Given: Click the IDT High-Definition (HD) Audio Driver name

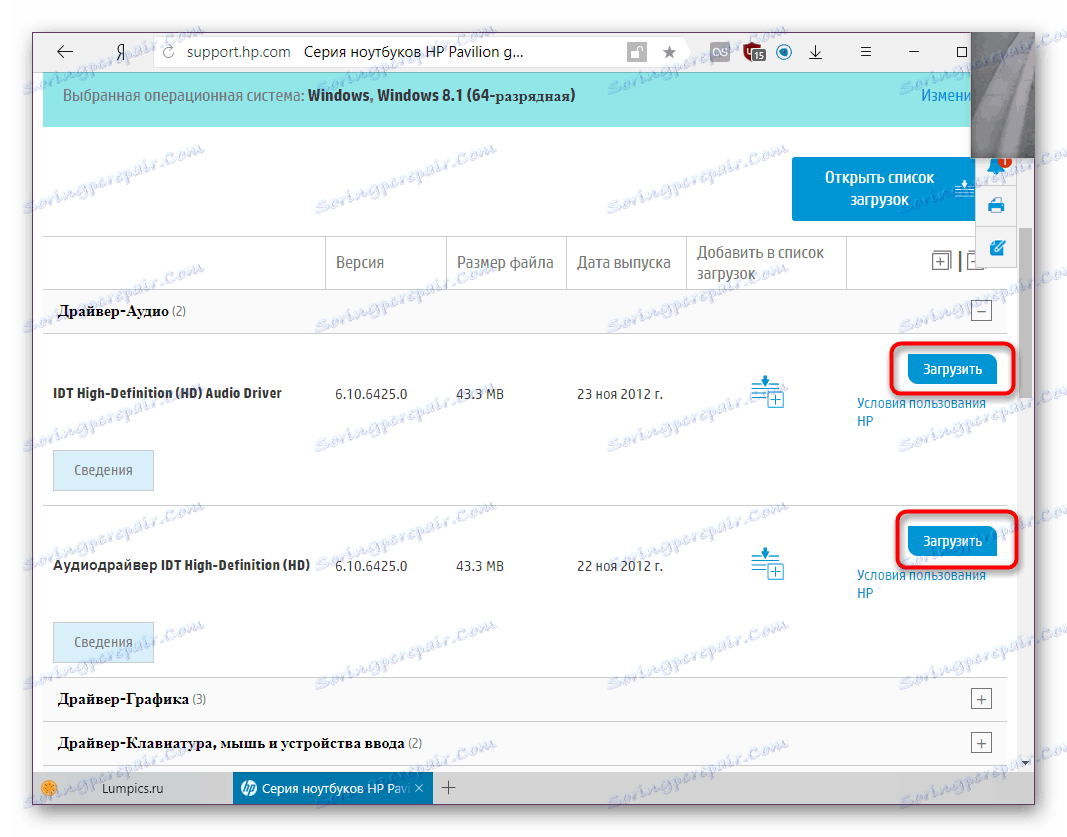Looking at the screenshot, I should 167,393.
